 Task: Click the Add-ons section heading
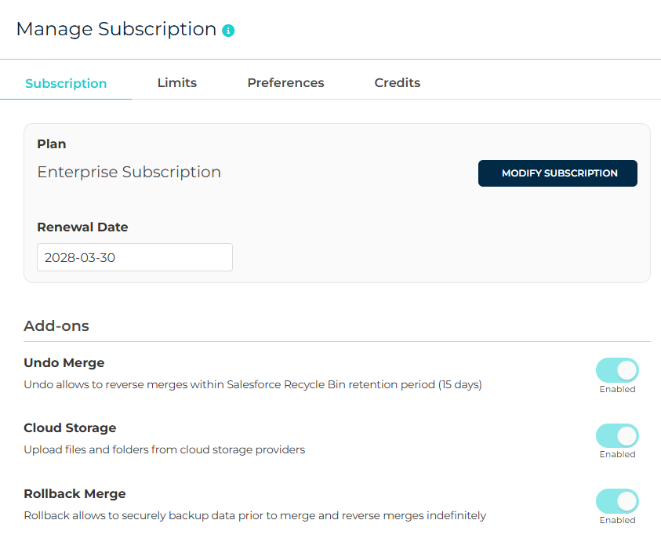[56, 326]
